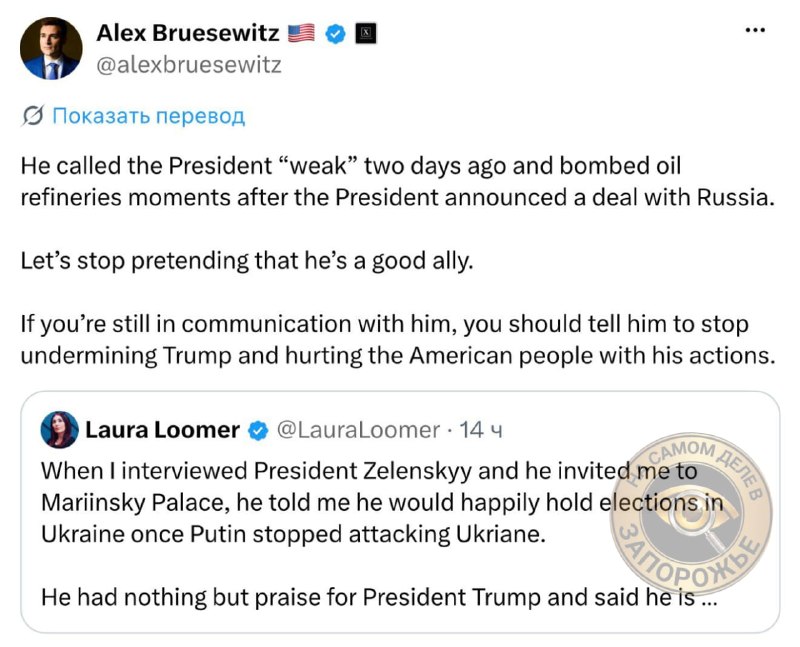Click the 14 ч timestamp
This screenshot has width=800, height=647.
[481, 430]
